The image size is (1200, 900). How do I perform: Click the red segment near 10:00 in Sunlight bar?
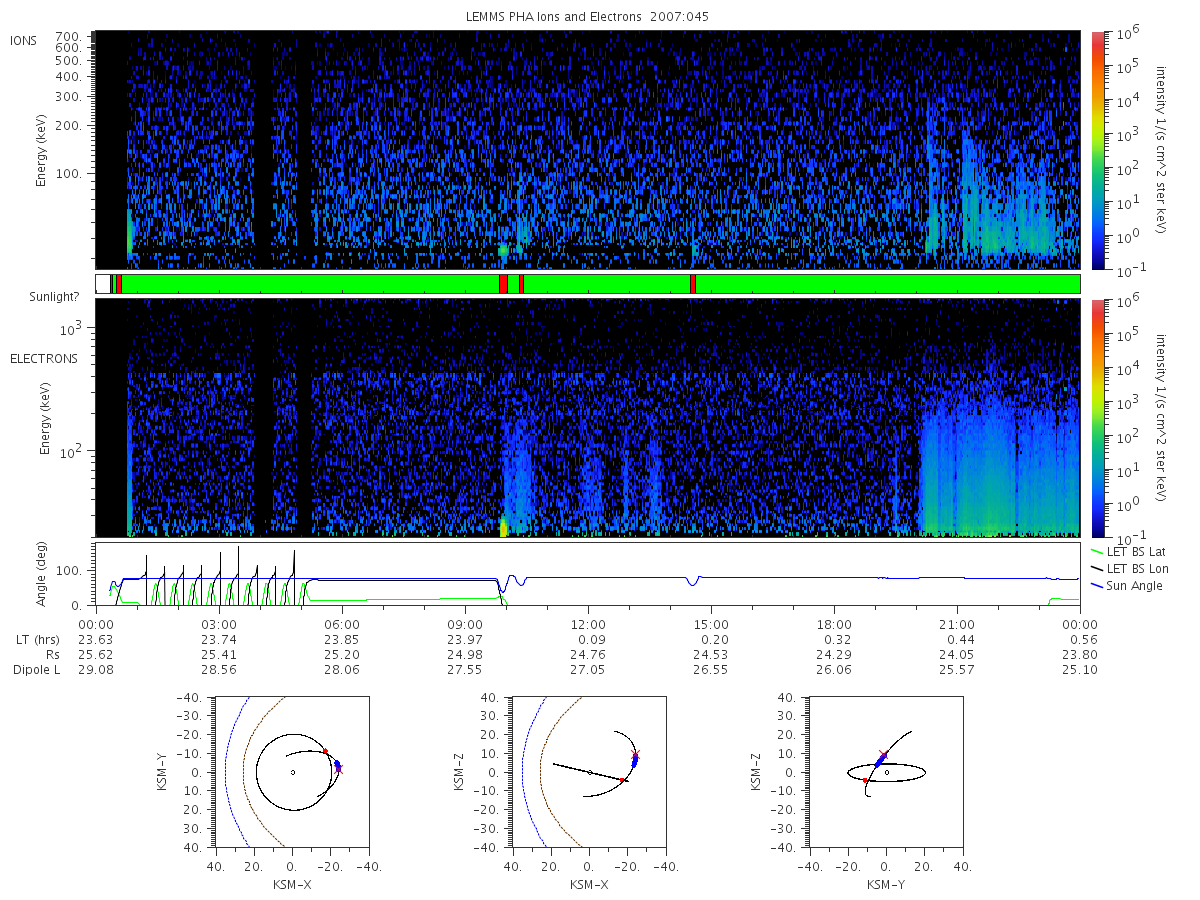(503, 284)
